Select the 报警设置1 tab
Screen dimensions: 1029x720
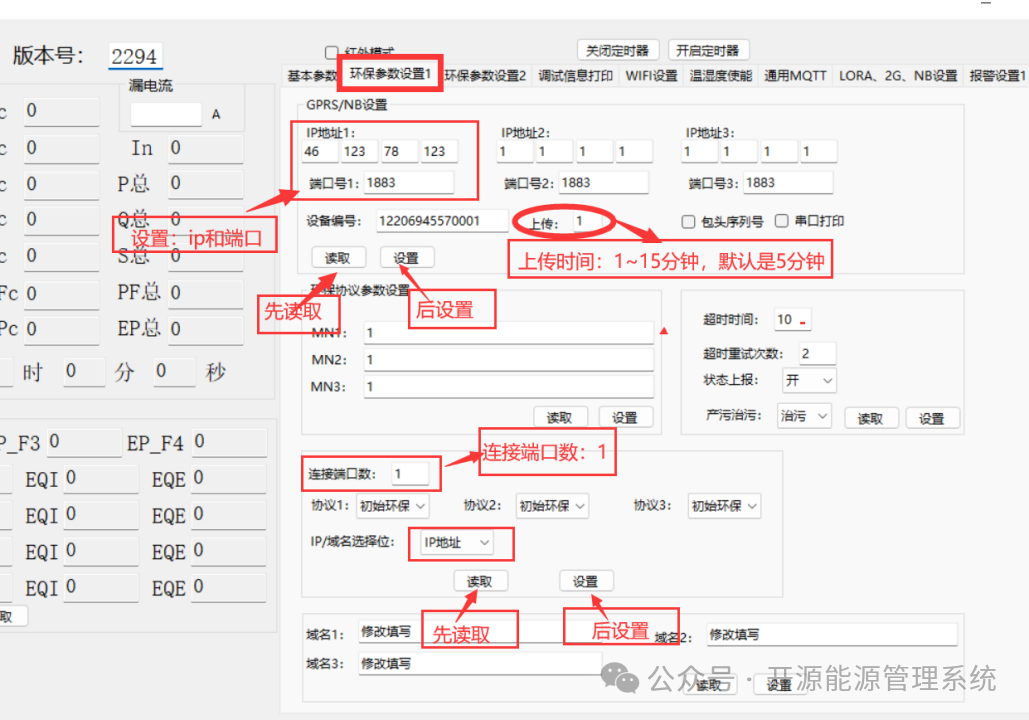point(995,73)
